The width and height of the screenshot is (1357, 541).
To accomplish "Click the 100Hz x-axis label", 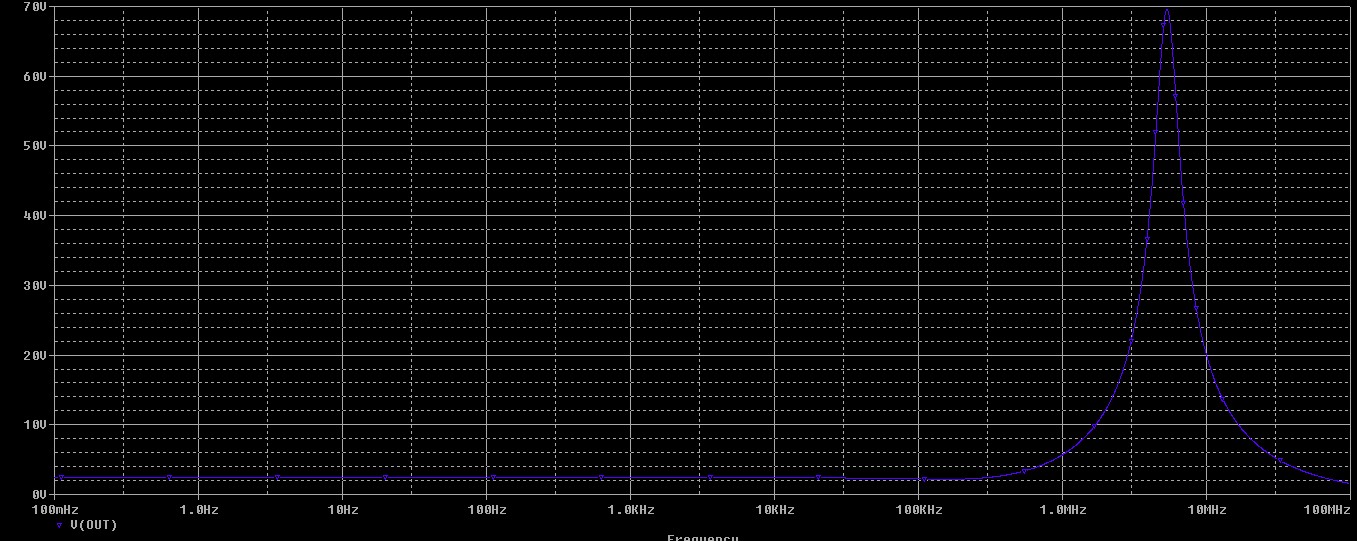I will [x=487, y=510].
